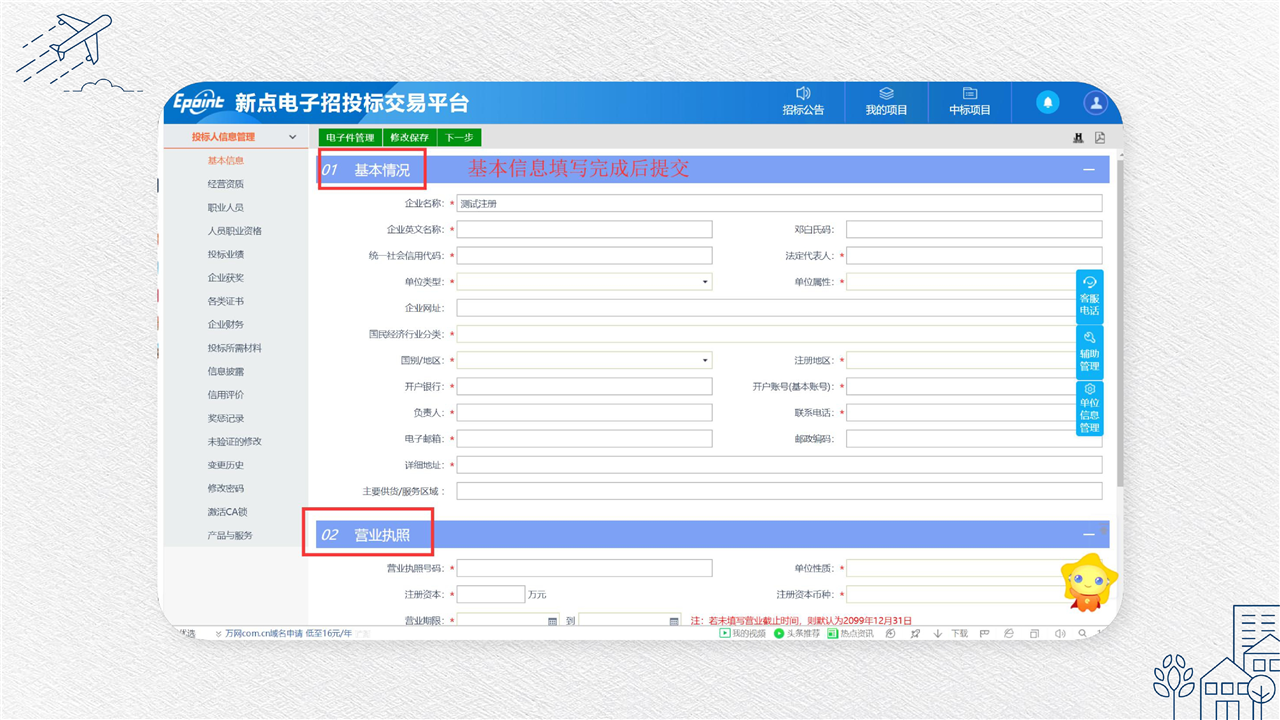This screenshot has width=1280, height=720.
Task: Open the 单位信息管理 floating side button
Action: [x=1089, y=408]
